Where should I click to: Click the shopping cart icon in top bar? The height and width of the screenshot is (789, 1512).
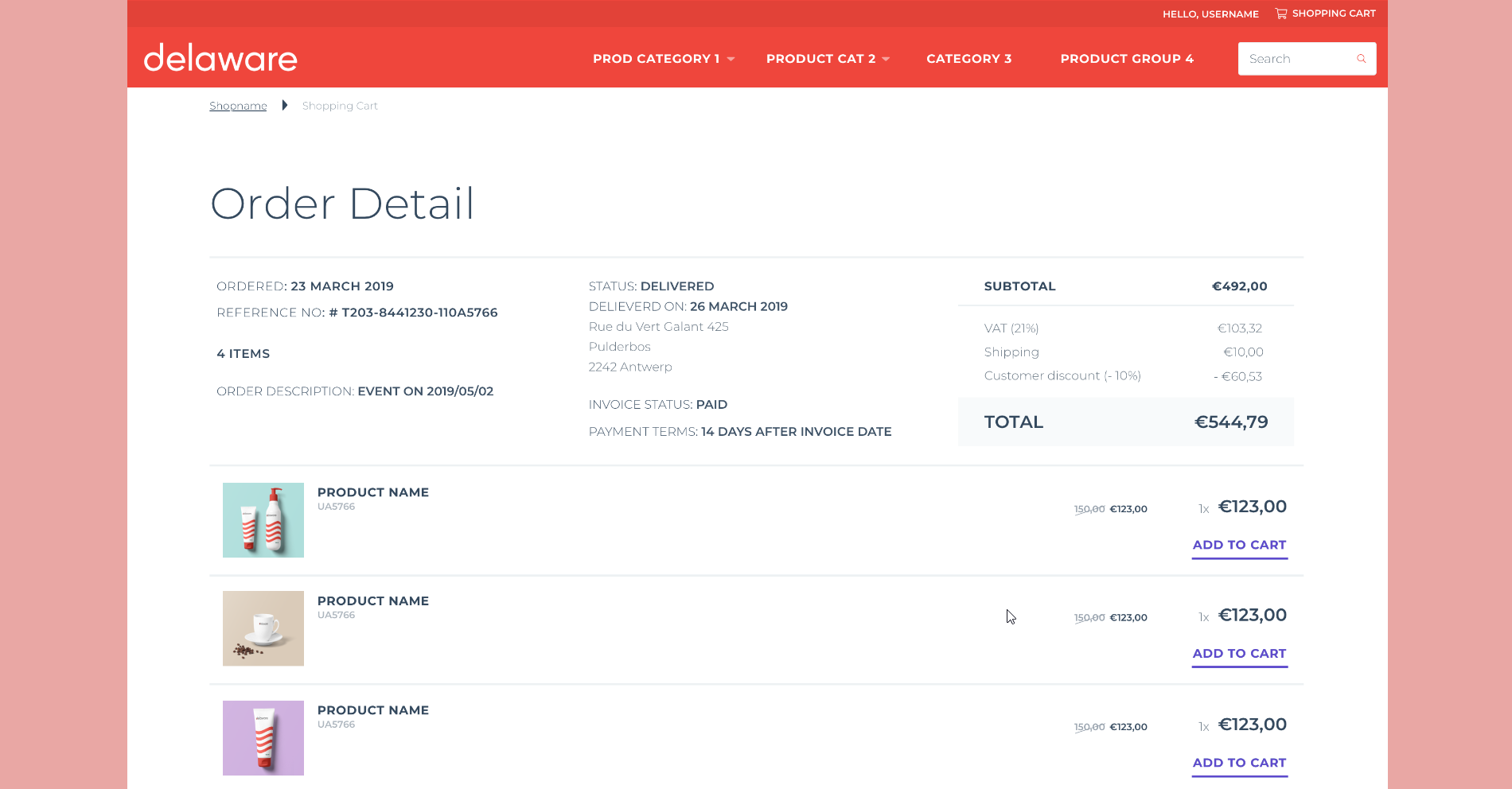pyautogui.click(x=1280, y=14)
